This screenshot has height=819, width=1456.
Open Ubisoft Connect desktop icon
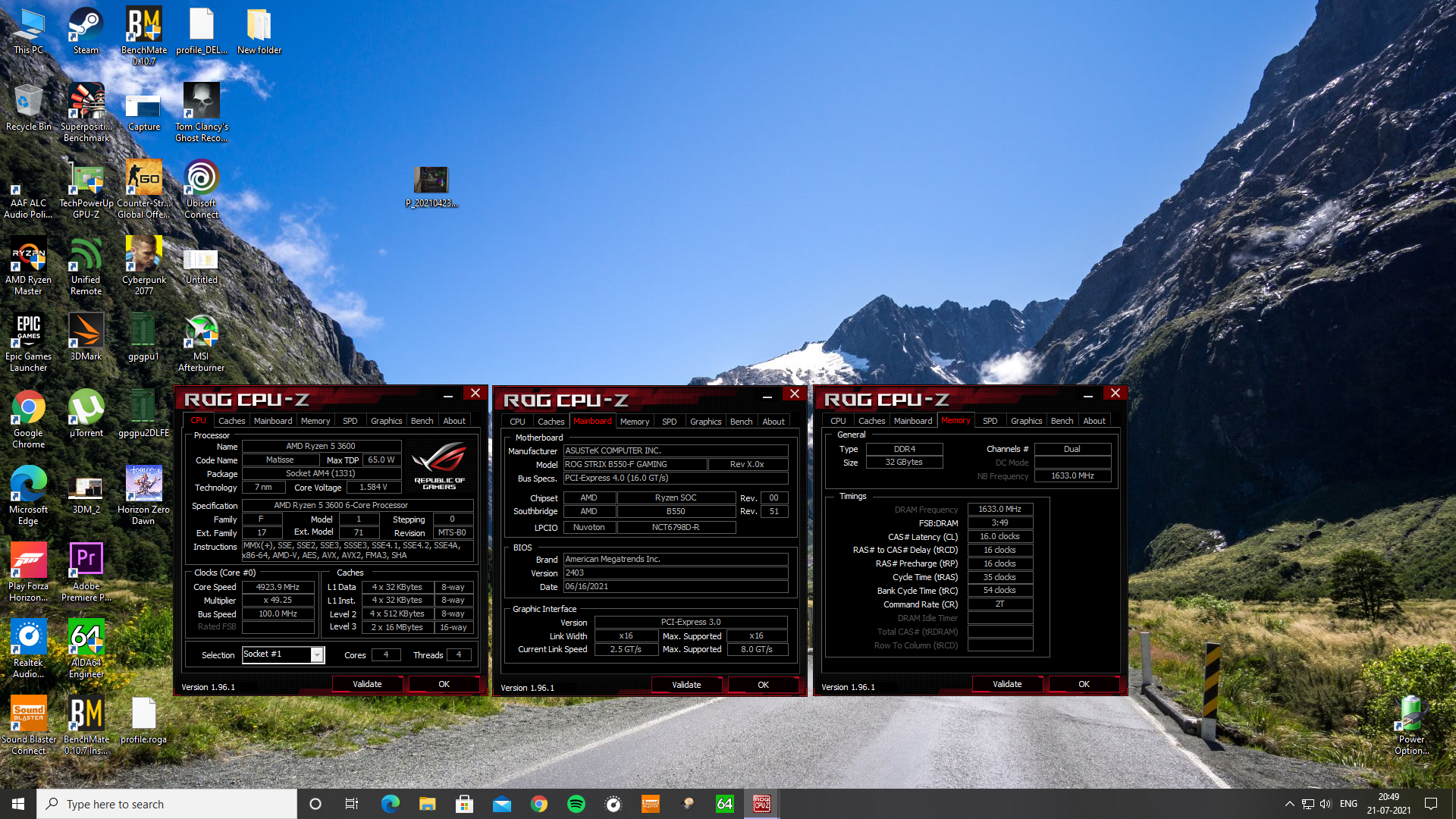coord(201,190)
